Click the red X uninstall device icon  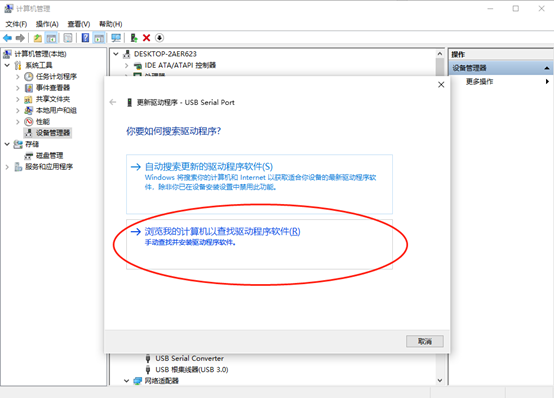146,38
